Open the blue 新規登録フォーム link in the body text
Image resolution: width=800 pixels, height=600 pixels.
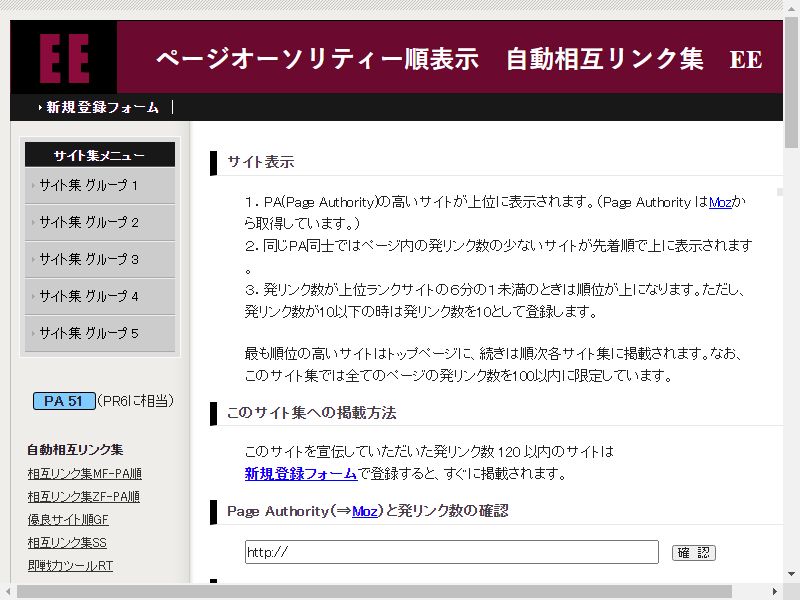[301, 474]
